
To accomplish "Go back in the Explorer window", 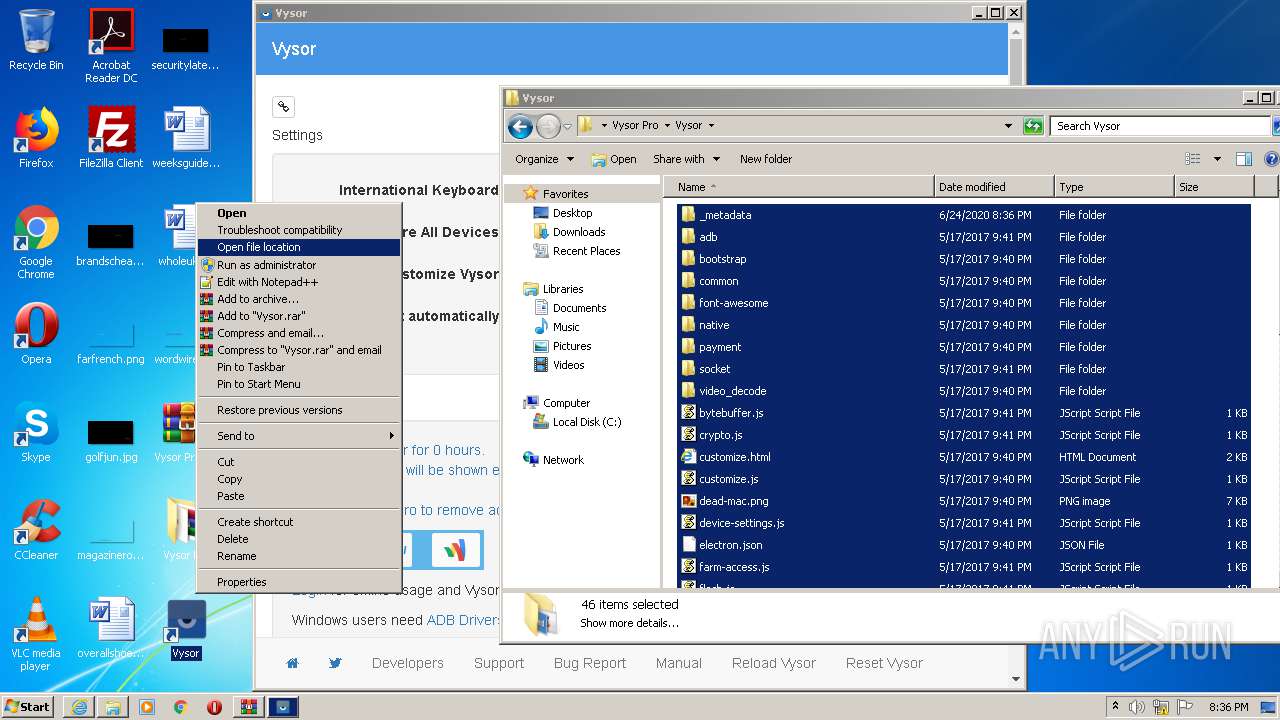I will pyautogui.click(x=520, y=126).
